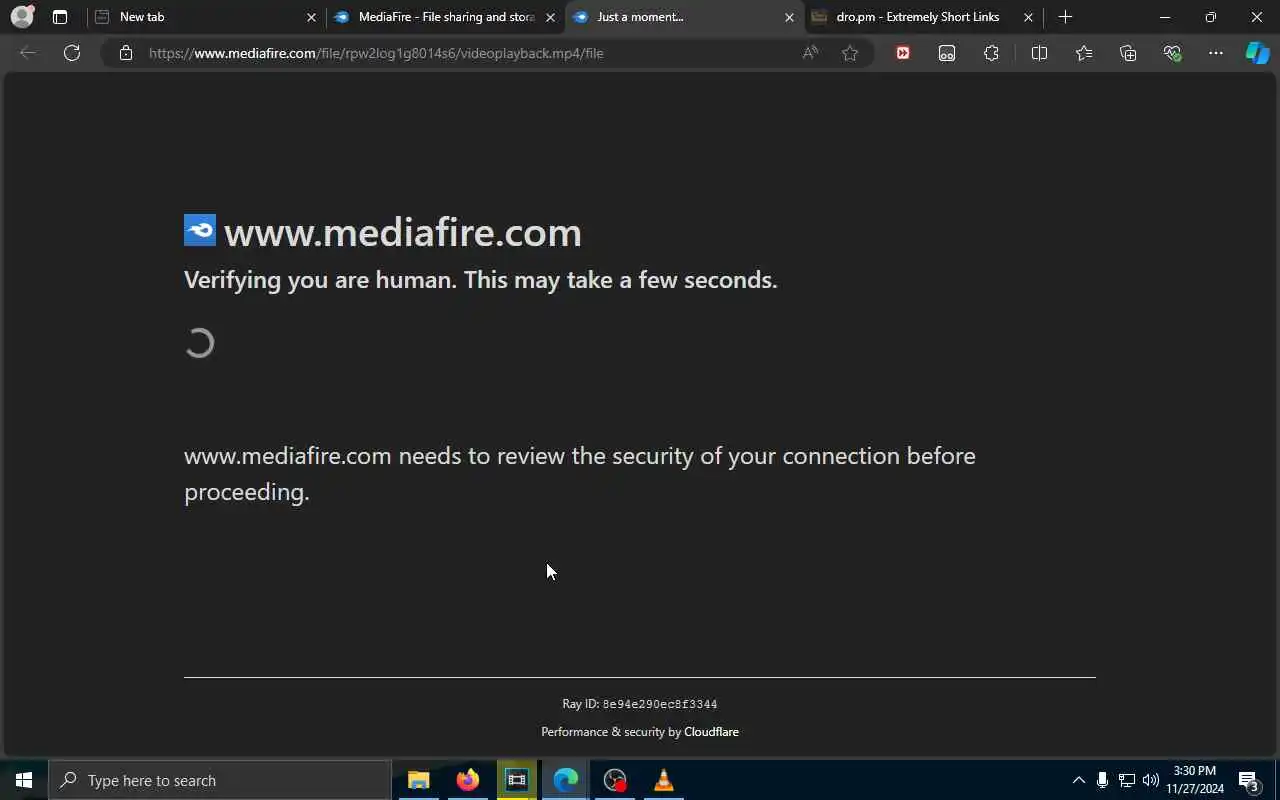Switch to Microsoft Edge taskbar icon

(565, 780)
